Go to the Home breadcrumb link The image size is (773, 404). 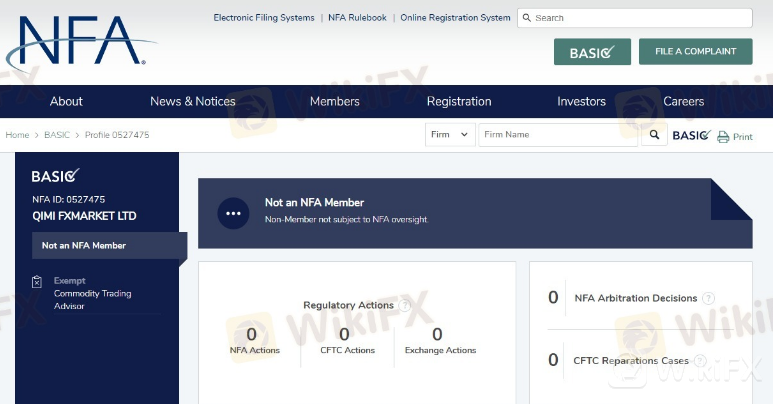[x=17, y=134]
